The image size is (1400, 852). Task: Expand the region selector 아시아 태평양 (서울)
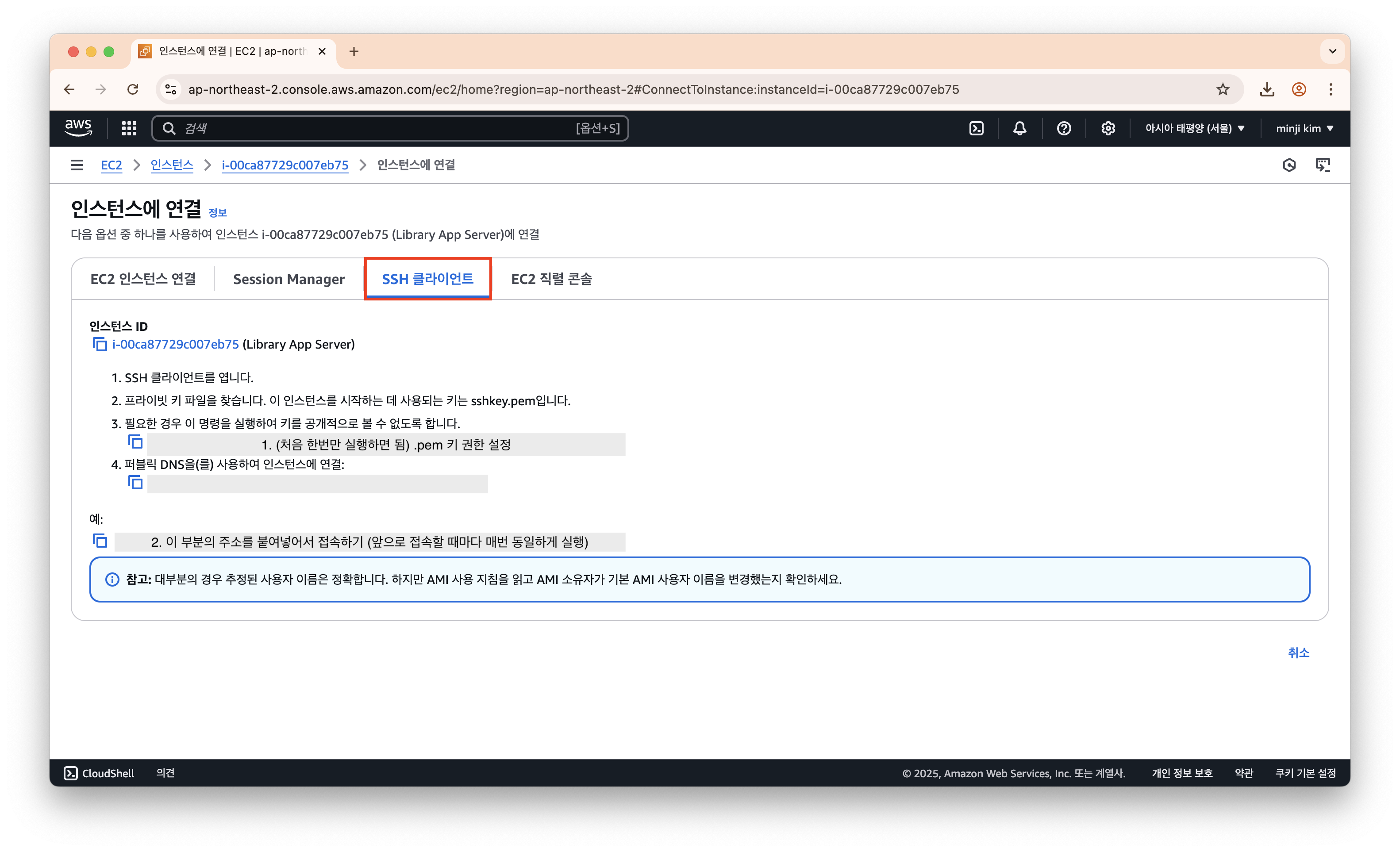(x=1195, y=128)
